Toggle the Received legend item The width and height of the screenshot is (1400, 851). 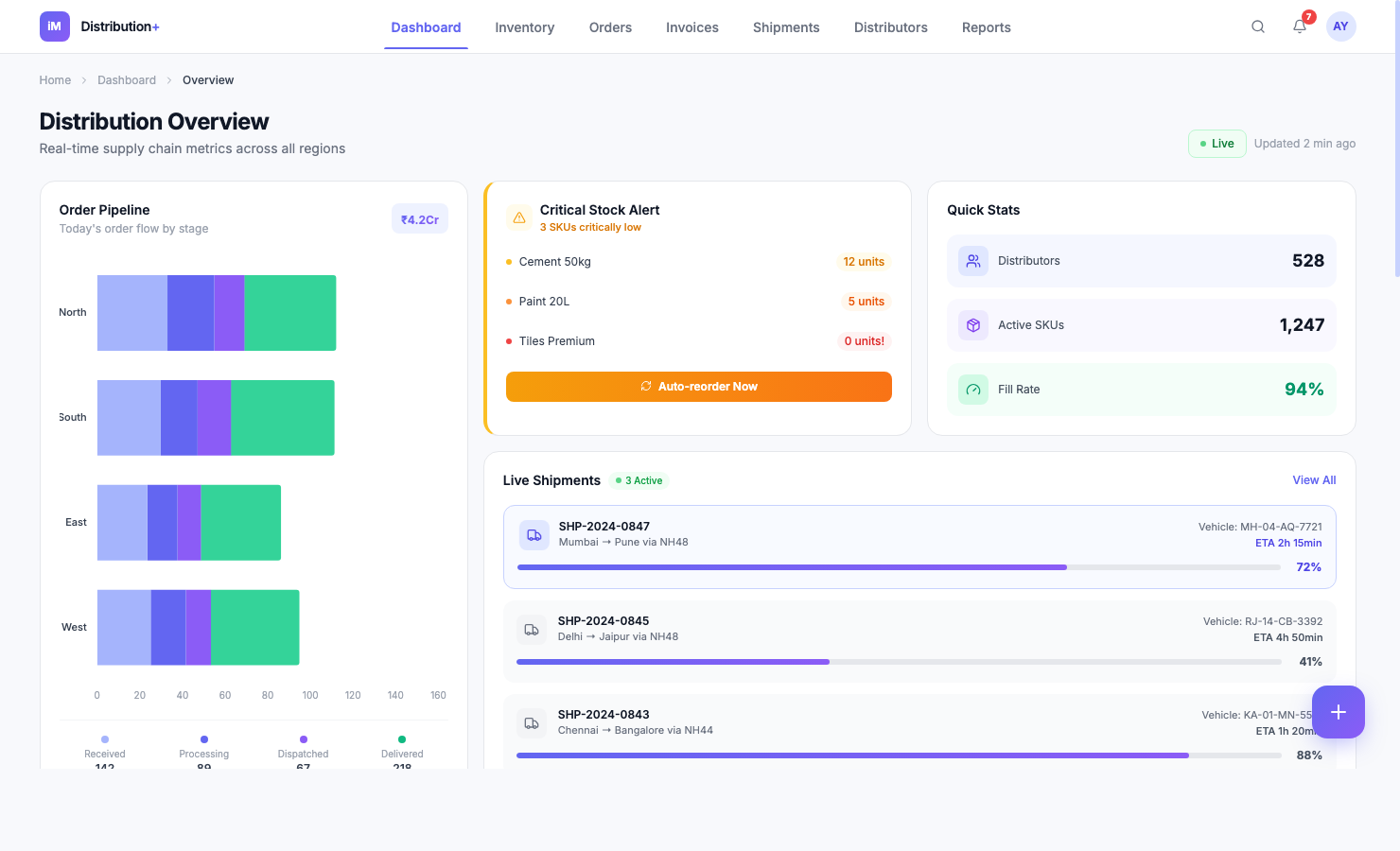point(105,747)
